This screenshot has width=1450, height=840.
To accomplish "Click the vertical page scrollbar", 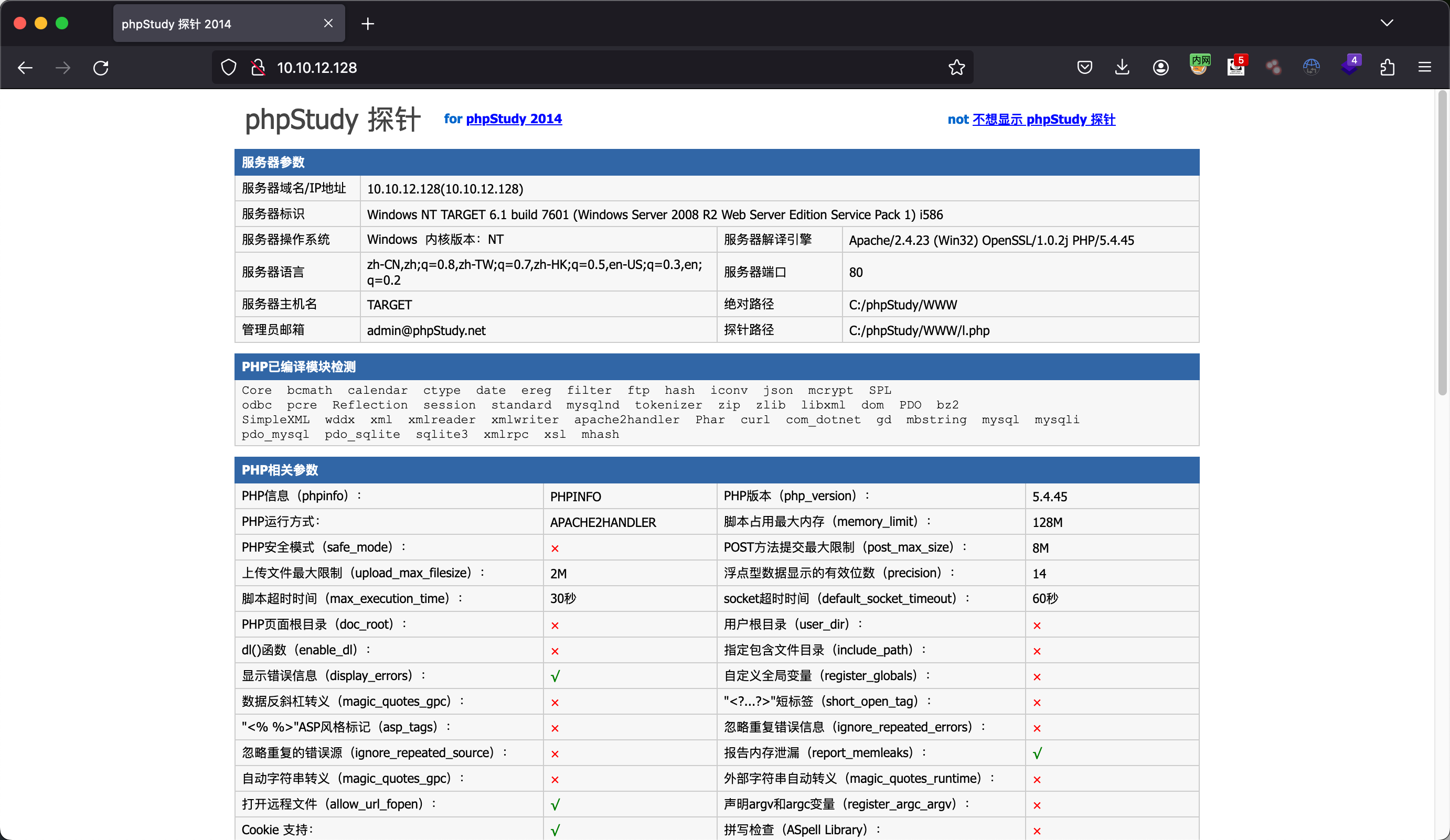I will [1442, 242].
